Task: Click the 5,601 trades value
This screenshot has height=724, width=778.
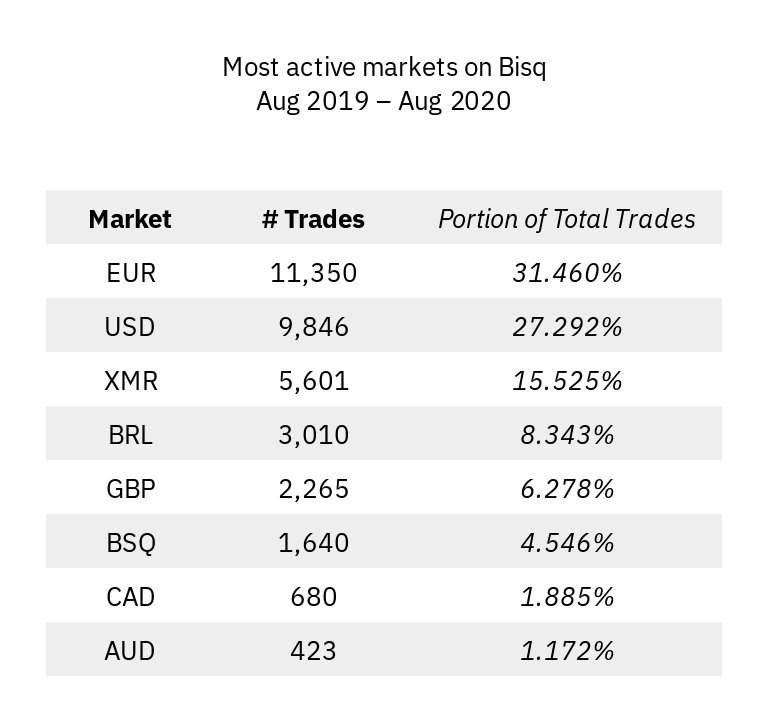Action: tap(313, 381)
